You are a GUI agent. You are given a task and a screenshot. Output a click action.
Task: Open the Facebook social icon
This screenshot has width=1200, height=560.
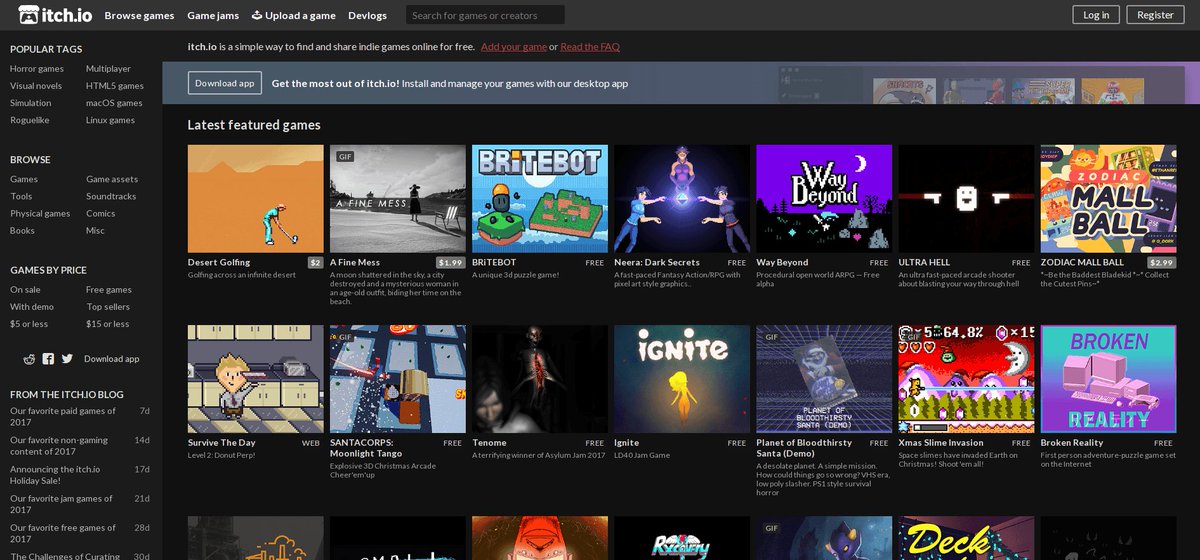point(48,358)
